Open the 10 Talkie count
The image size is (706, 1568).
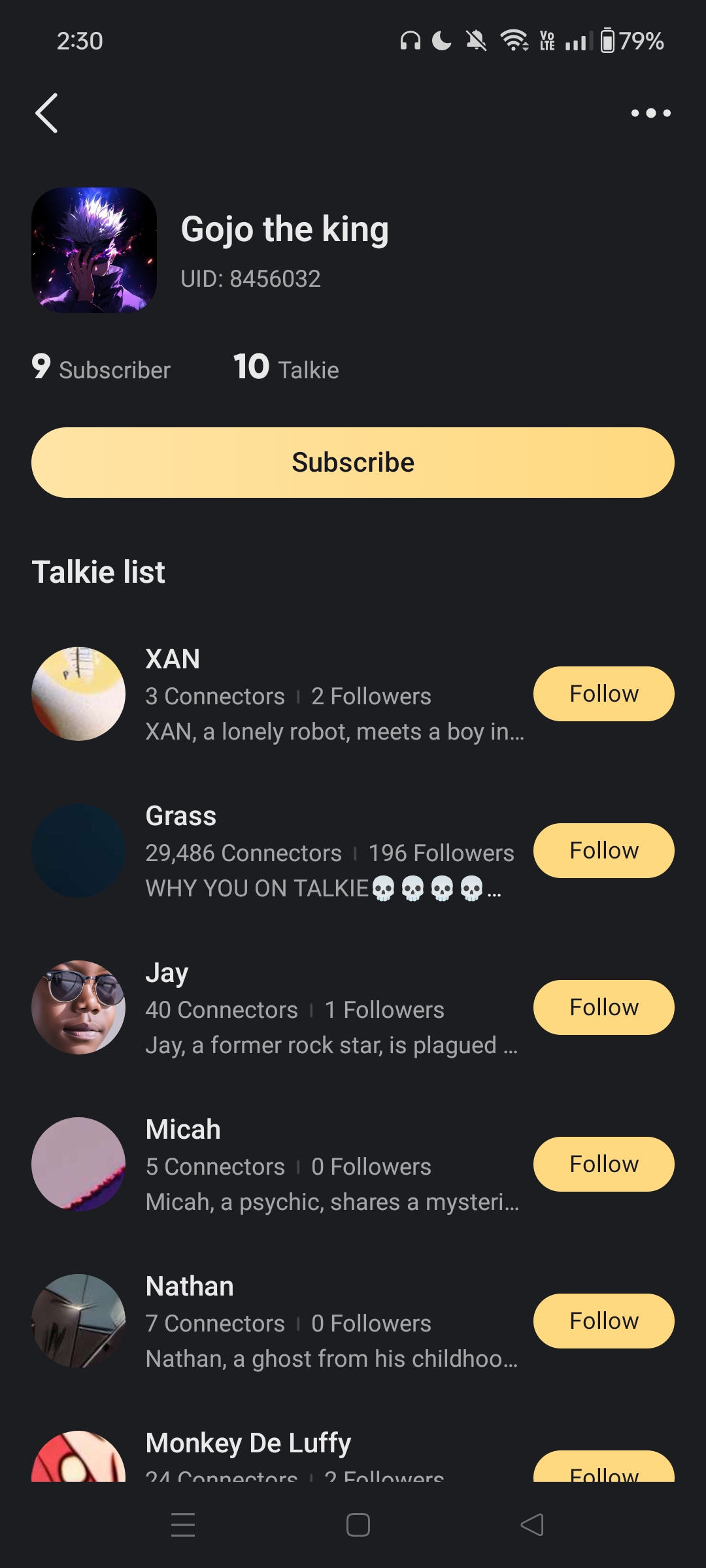click(x=286, y=368)
